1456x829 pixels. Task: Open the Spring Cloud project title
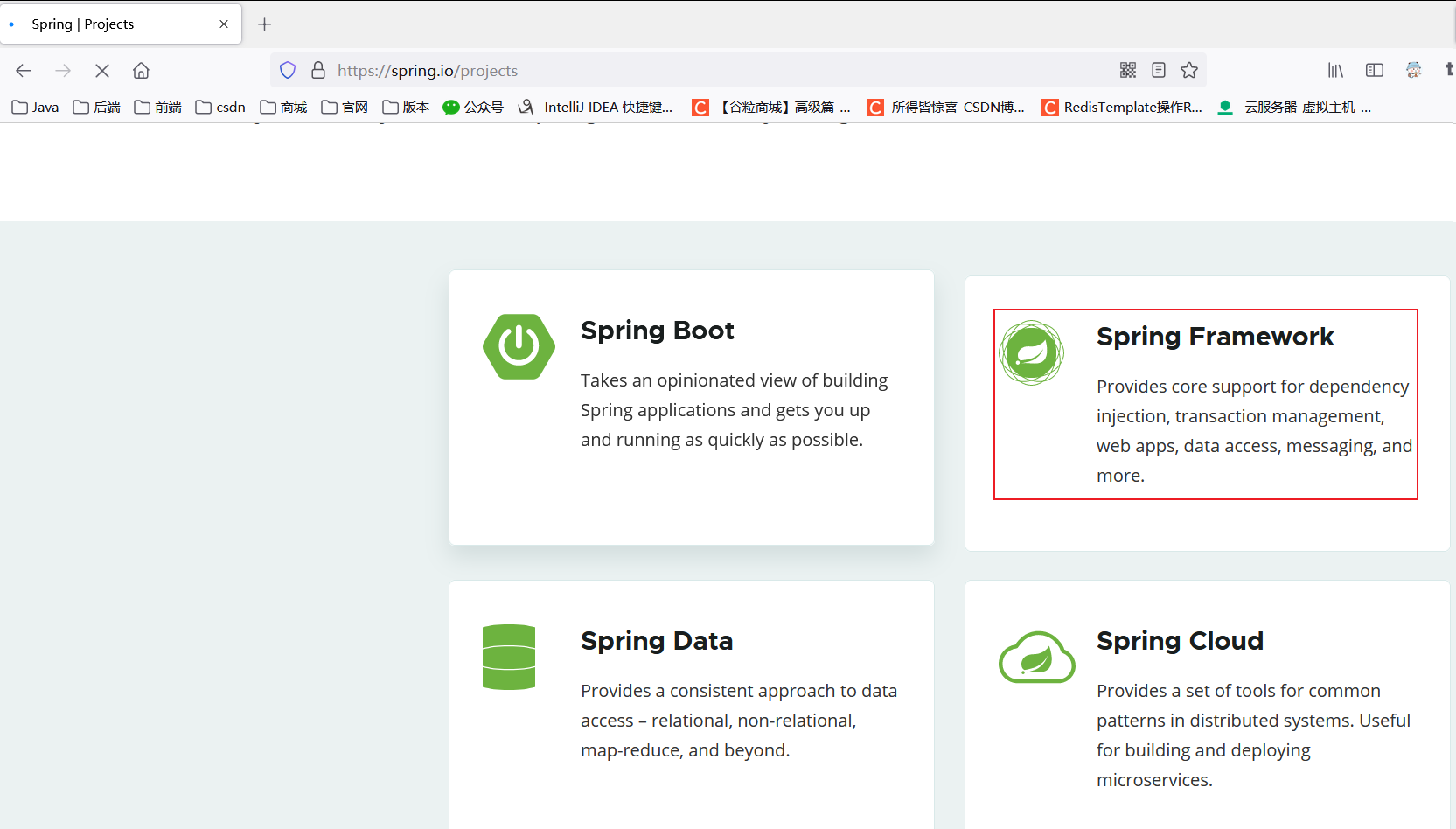click(x=1180, y=641)
